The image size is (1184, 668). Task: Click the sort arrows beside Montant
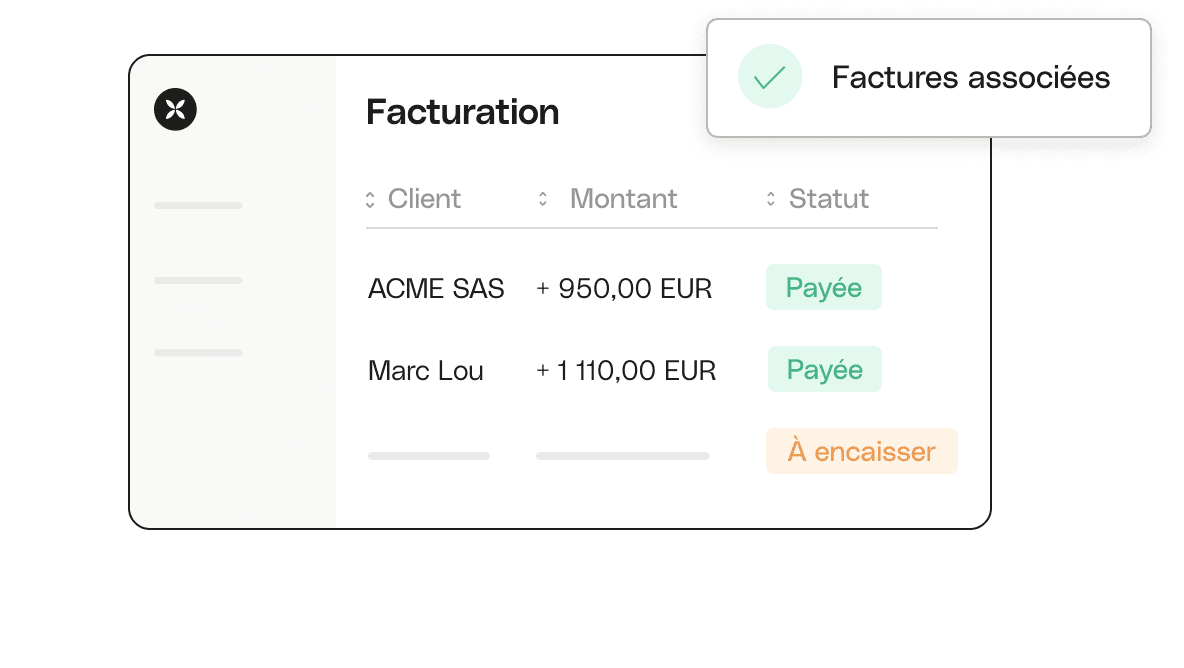coord(543,199)
